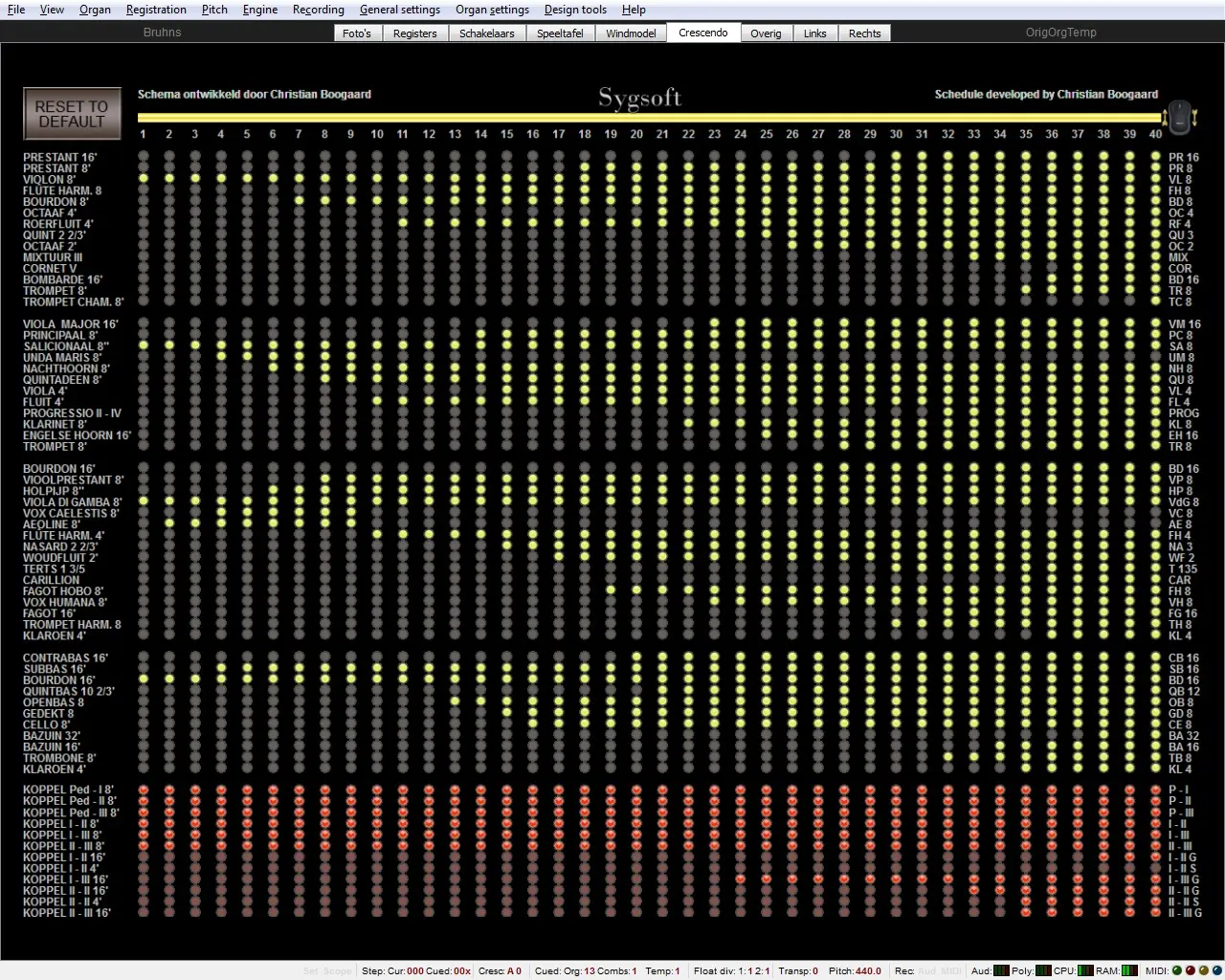Switch to the Speeltafel tab
The width and height of the screenshot is (1225, 980).
[x=560, y=33]
